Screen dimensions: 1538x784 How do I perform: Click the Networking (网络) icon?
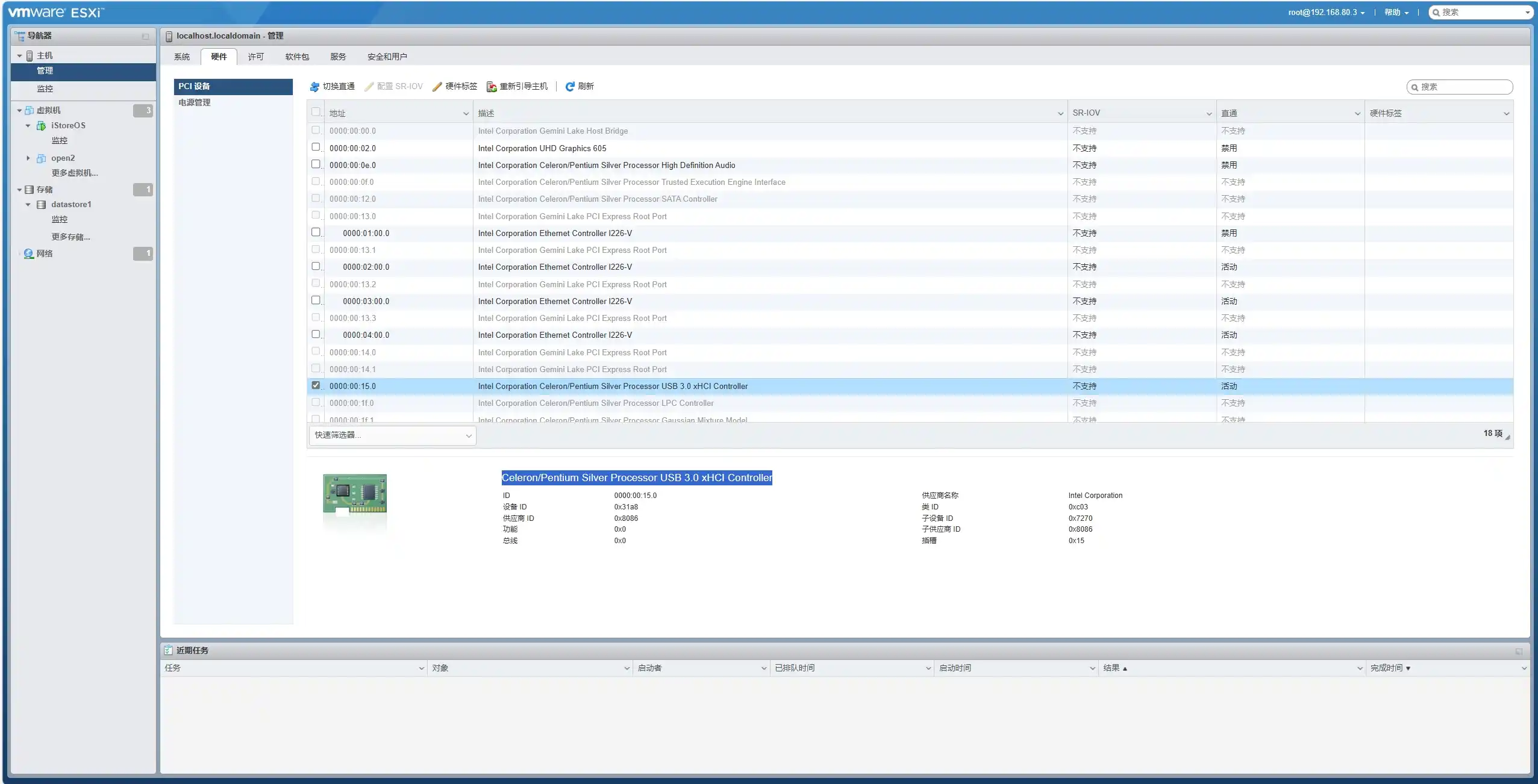tap(28, 254)
